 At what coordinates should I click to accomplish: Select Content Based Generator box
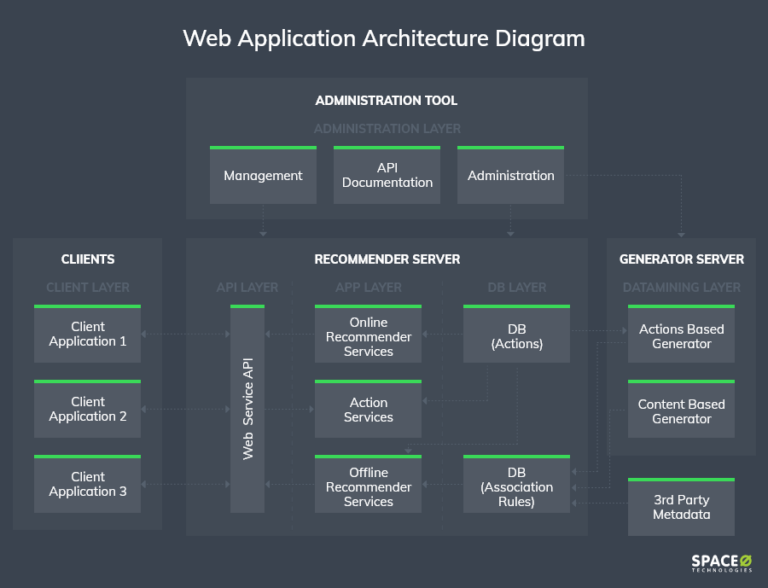pyautogui.click(x=681, y=409)
